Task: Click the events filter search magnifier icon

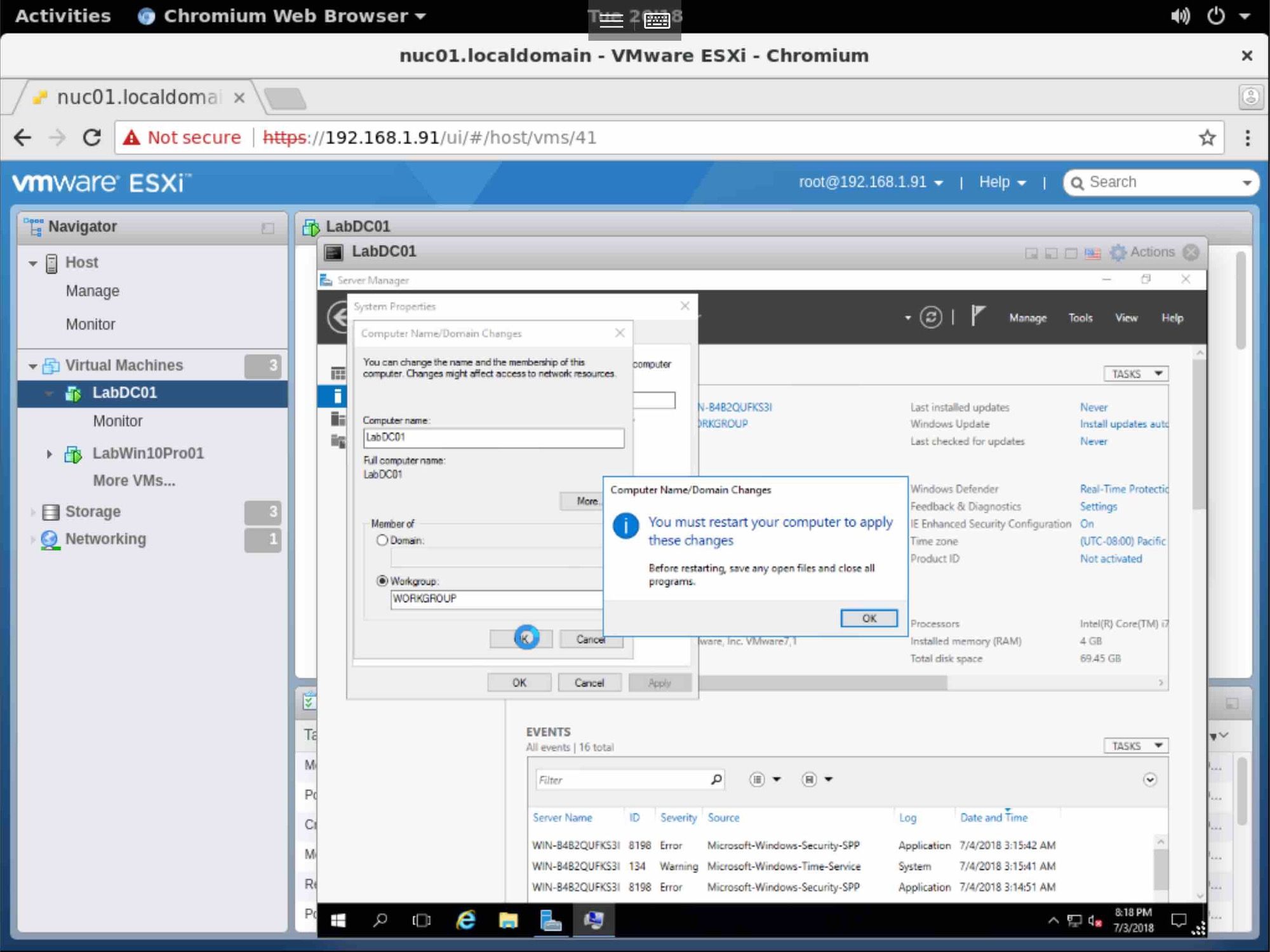Action: click(x=716, y=779)
